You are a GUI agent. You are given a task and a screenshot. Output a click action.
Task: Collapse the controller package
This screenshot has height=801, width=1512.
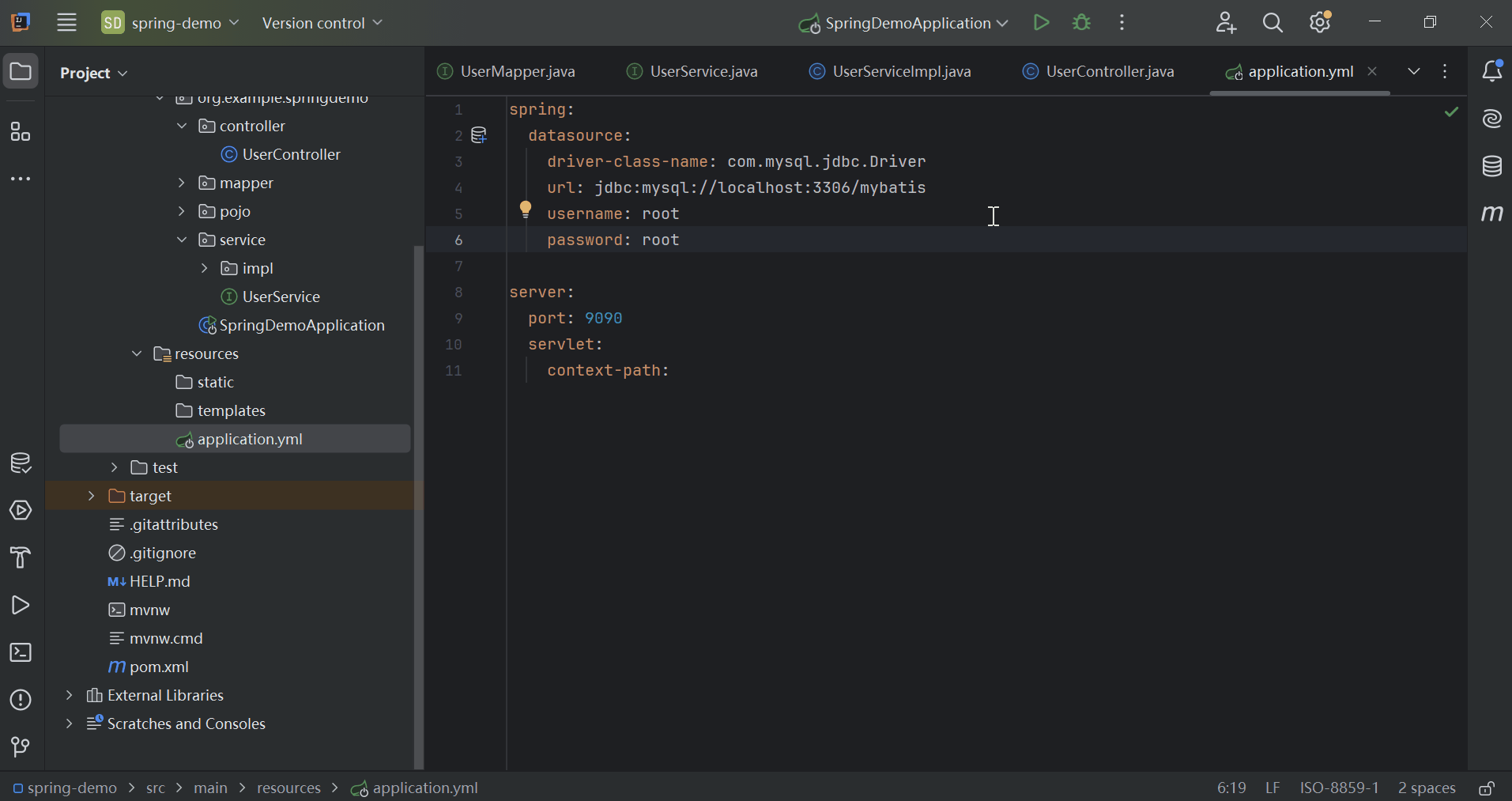tap(182, 126)
